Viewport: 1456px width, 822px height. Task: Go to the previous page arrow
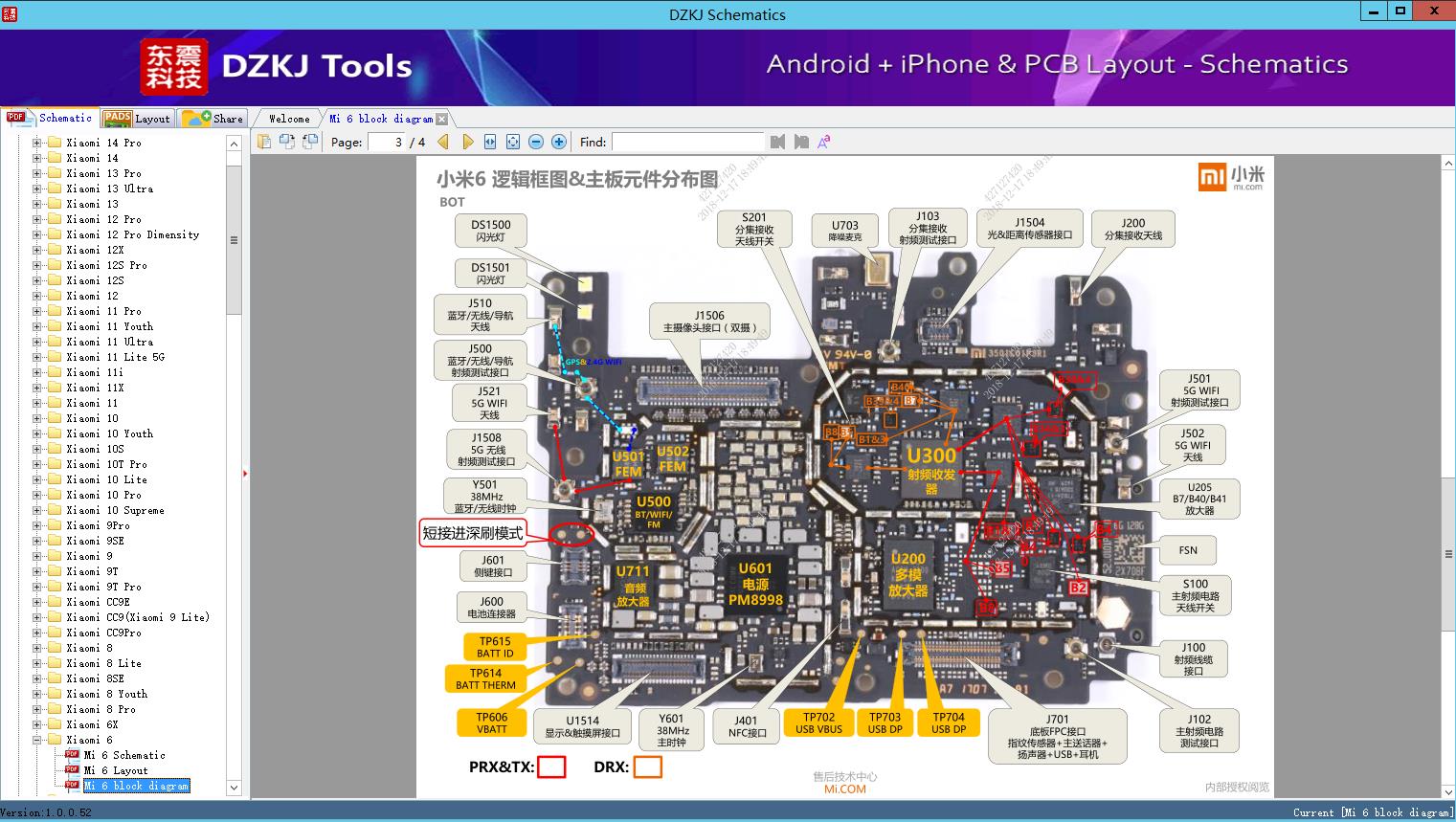click(x=443, y=142)
